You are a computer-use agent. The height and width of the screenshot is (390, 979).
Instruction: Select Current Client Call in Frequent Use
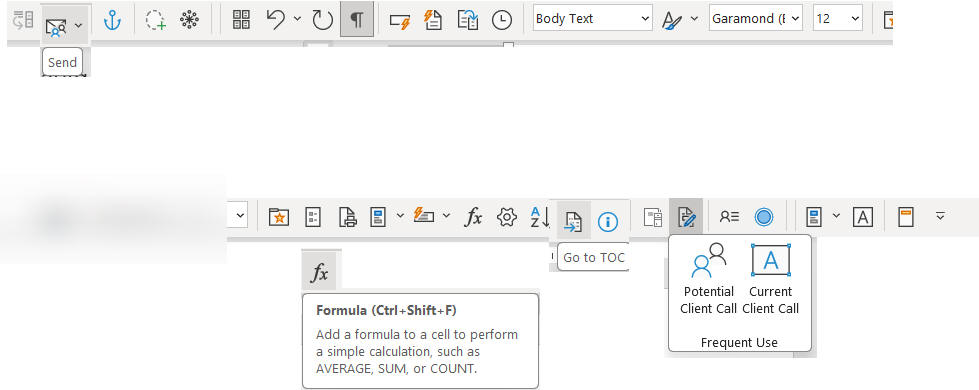pyautogui.click(x=770, y=279)
